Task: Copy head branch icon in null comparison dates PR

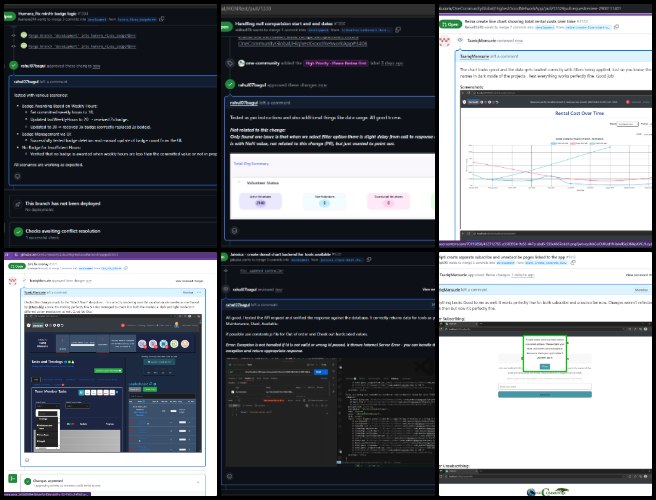Action: click(398, 30)
